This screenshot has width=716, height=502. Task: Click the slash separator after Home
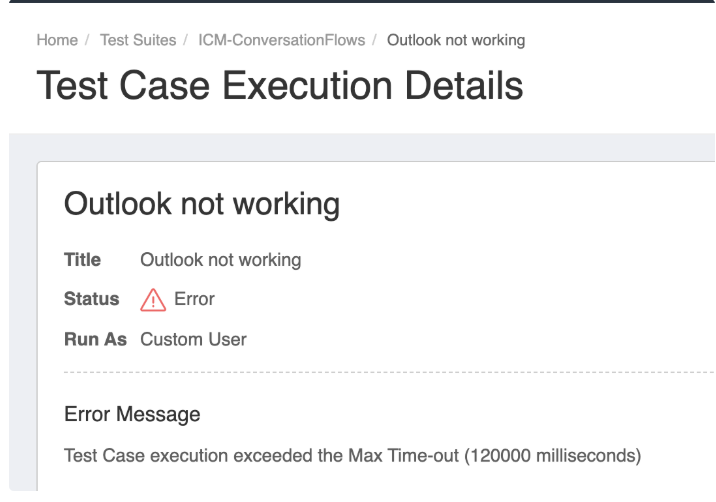click(89, 41)
